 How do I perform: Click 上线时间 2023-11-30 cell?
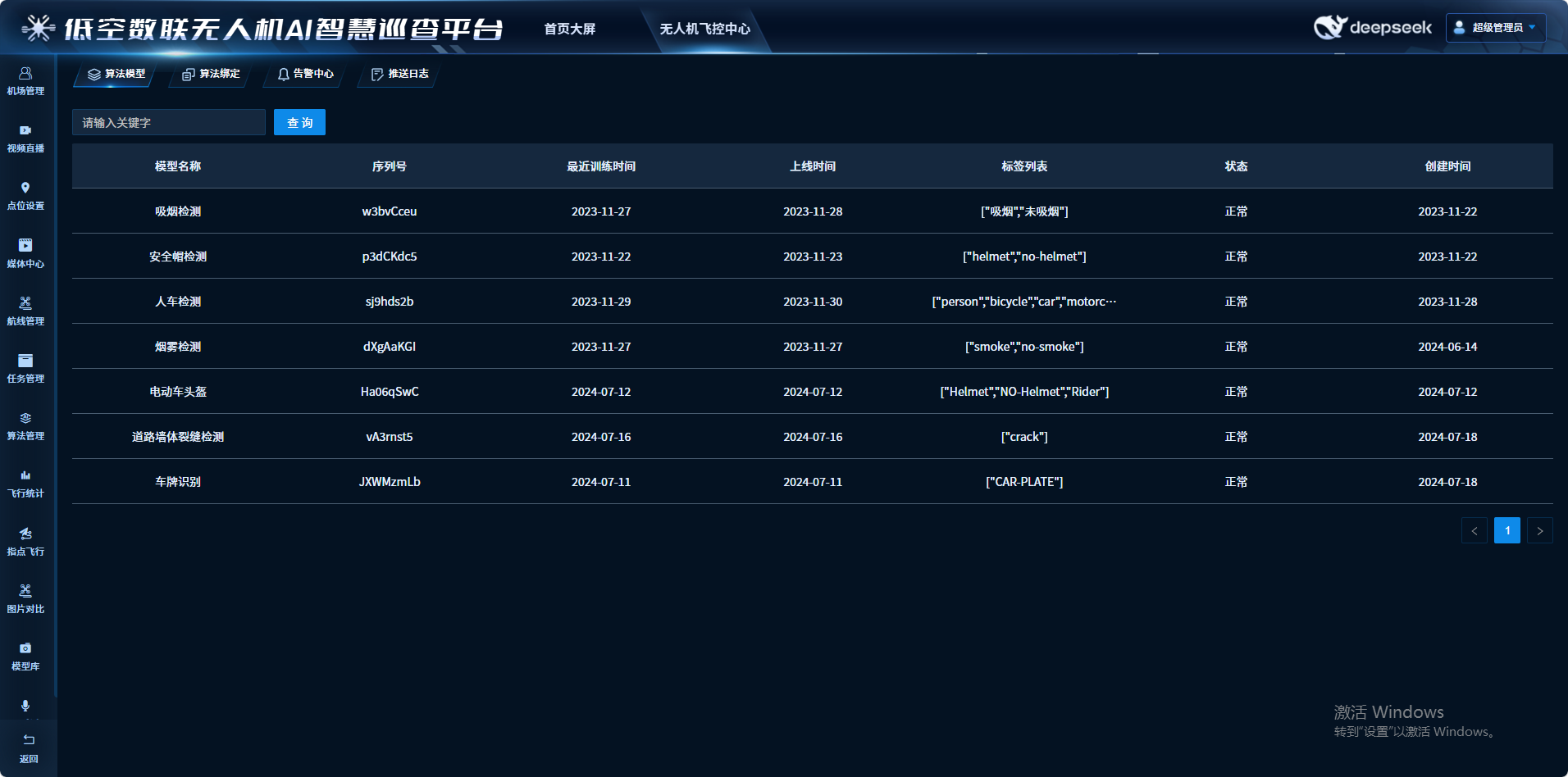click(813, 302)
